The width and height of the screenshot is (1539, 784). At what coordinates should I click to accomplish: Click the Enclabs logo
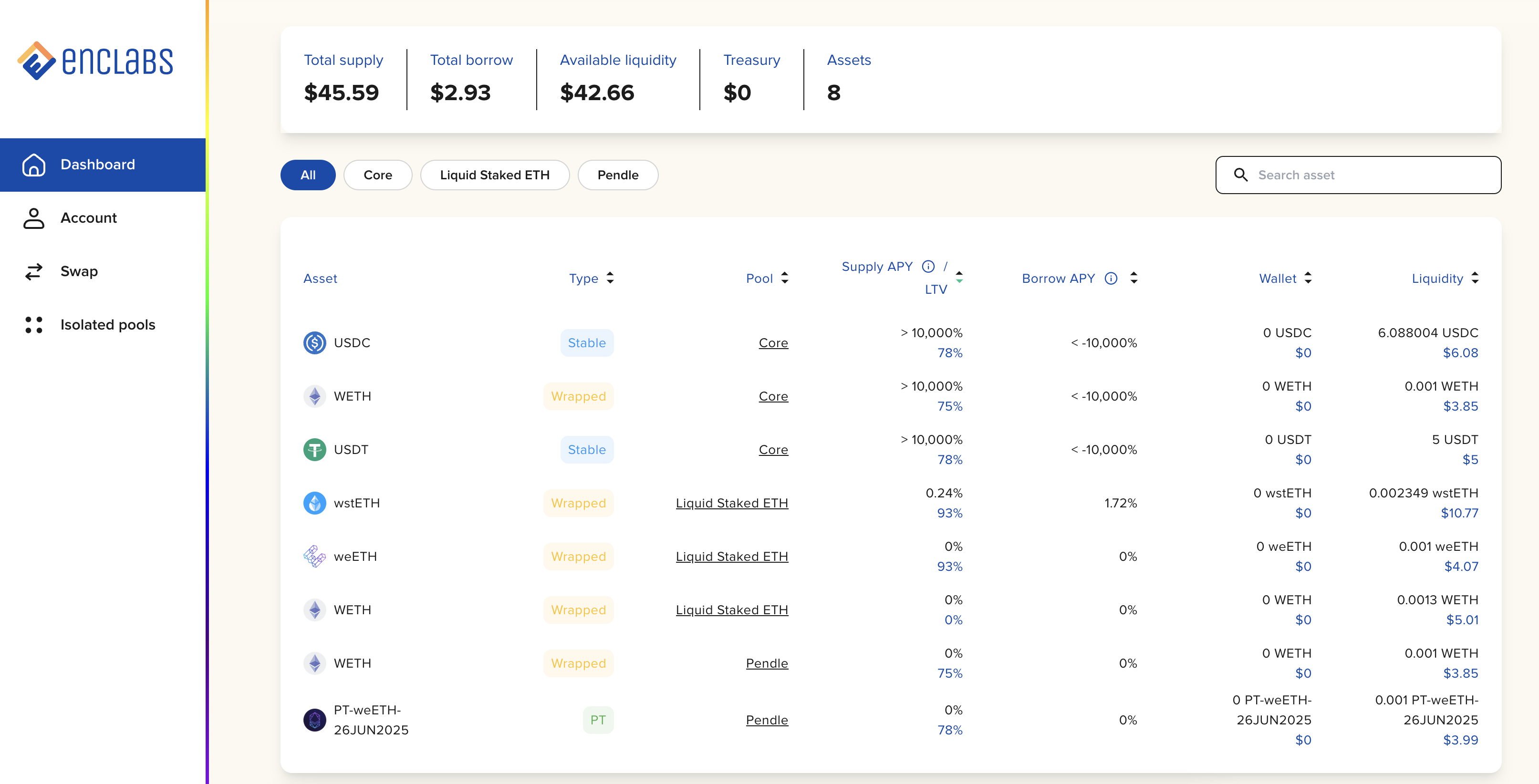click(x=95, y=60)
